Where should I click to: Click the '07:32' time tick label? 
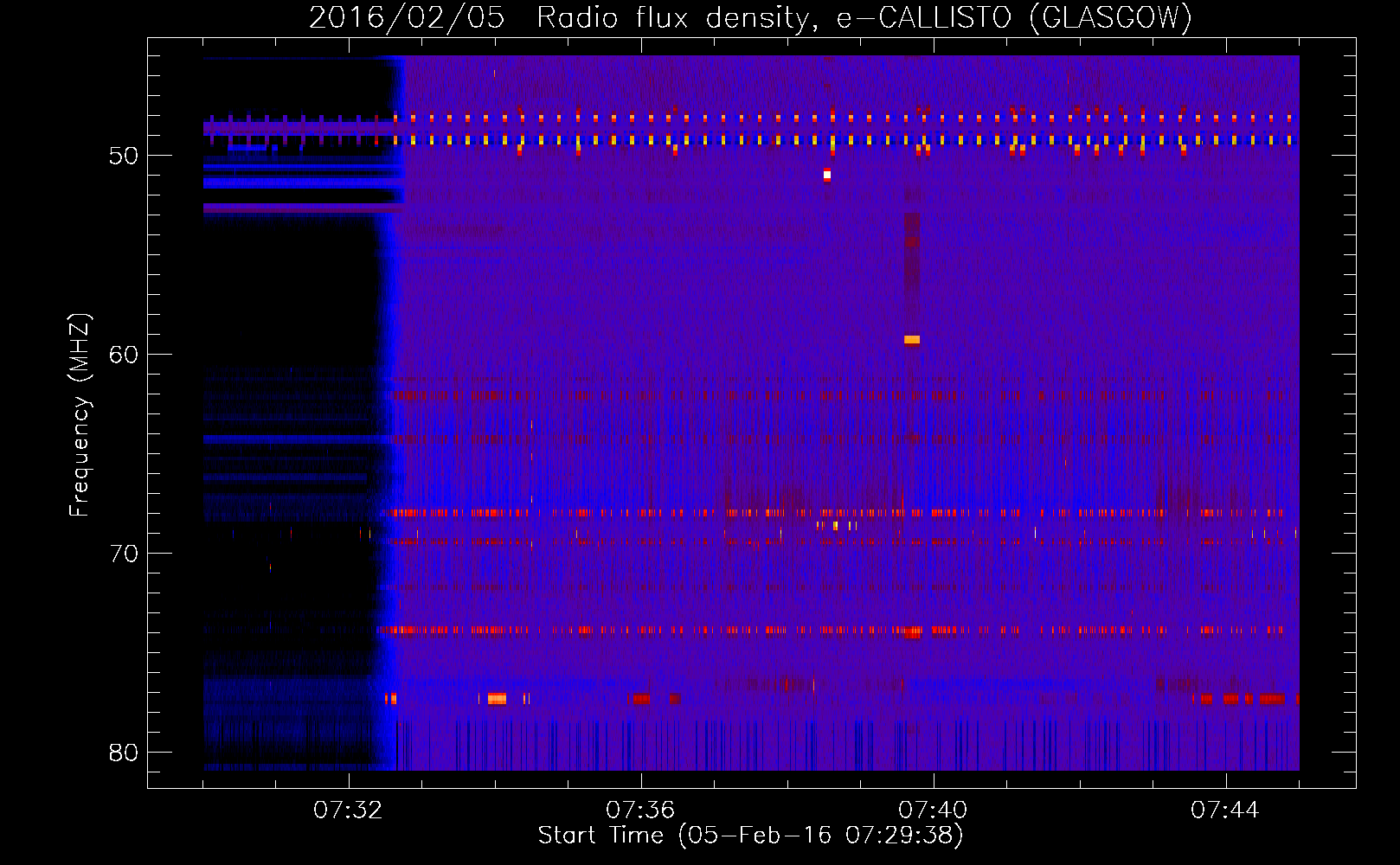pos(348,810)
